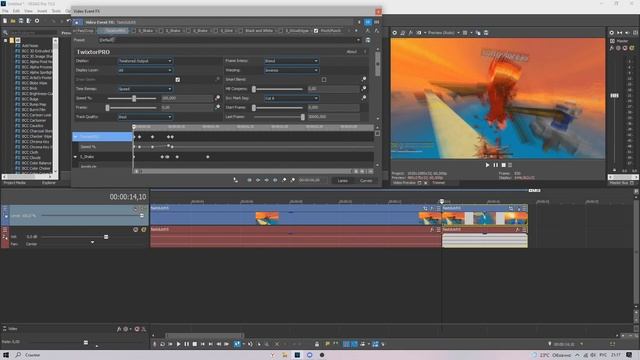Animate the MB Compensation keyframe icon
640x360 pixels.
click(364, 89)
